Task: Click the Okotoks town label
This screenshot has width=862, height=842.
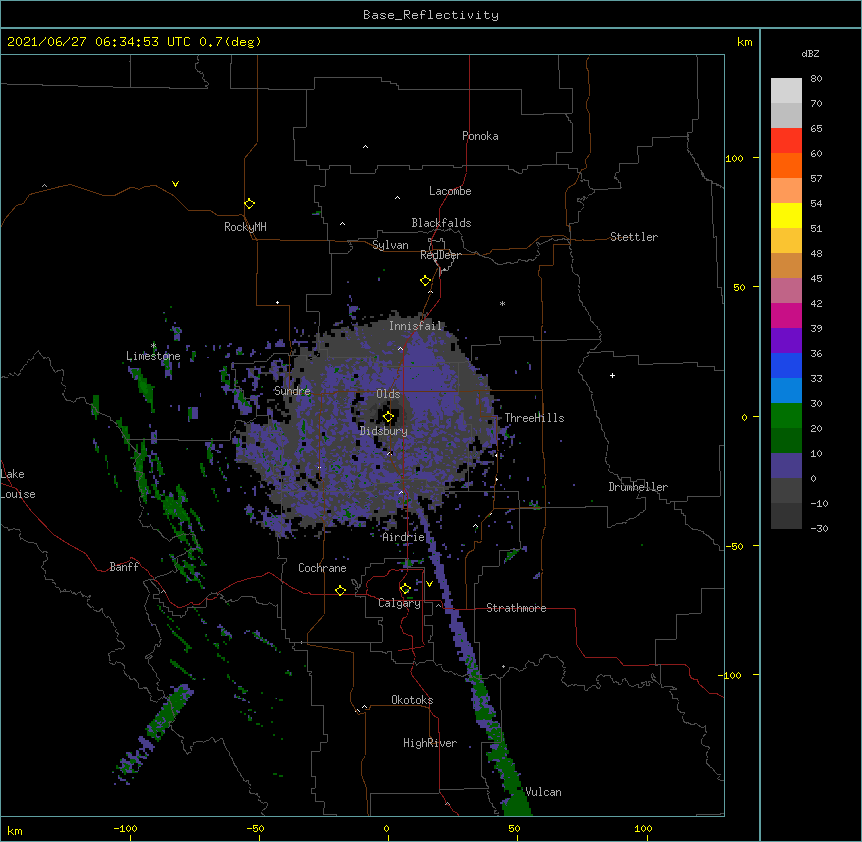Action: pos(412,700)
